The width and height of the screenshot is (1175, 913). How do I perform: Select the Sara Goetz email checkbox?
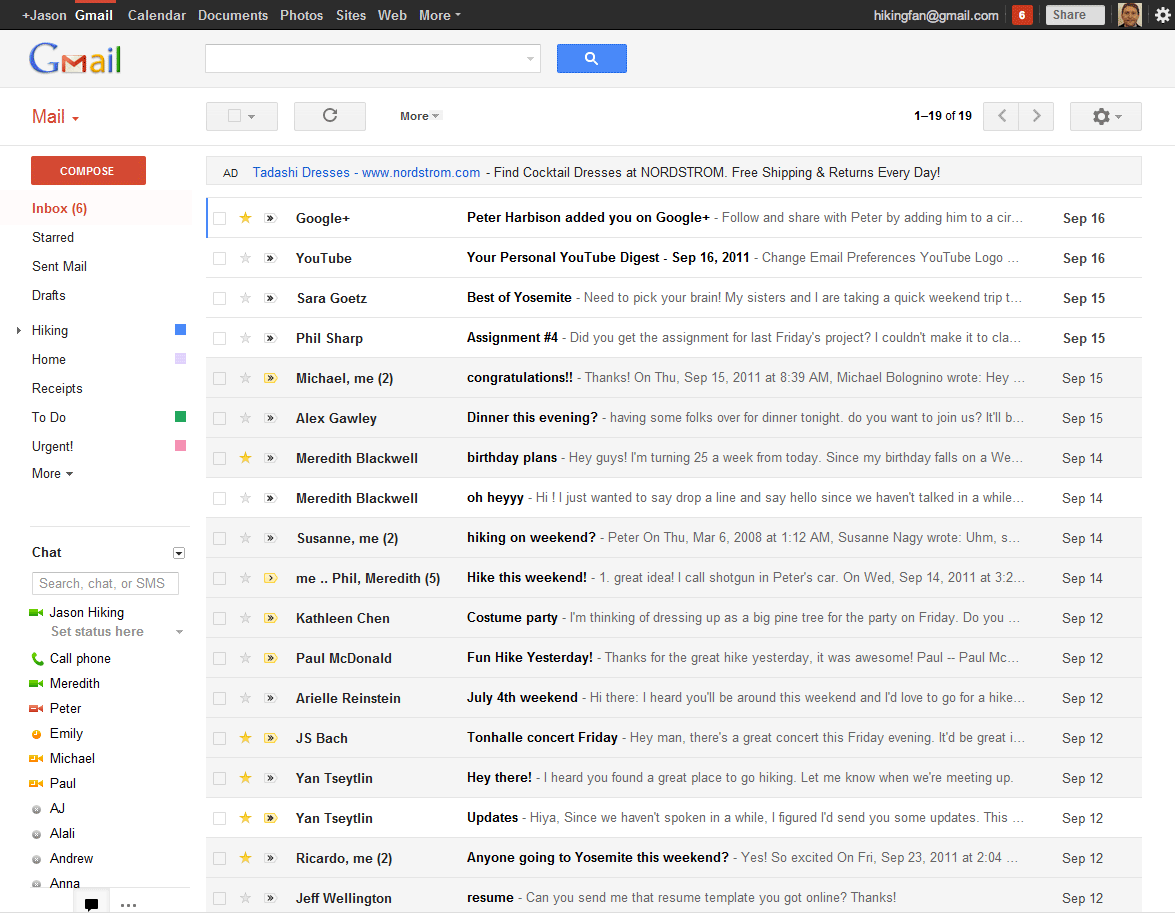click(220, 298)
